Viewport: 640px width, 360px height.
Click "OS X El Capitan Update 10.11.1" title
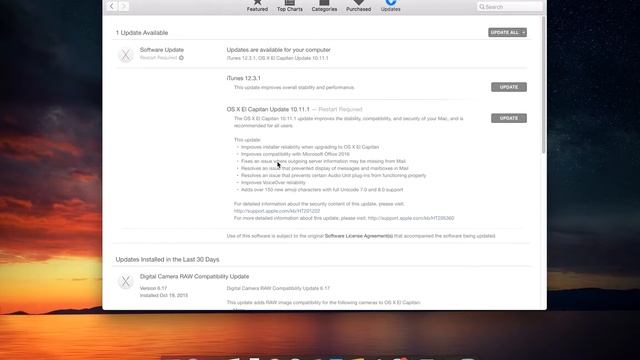268,109
